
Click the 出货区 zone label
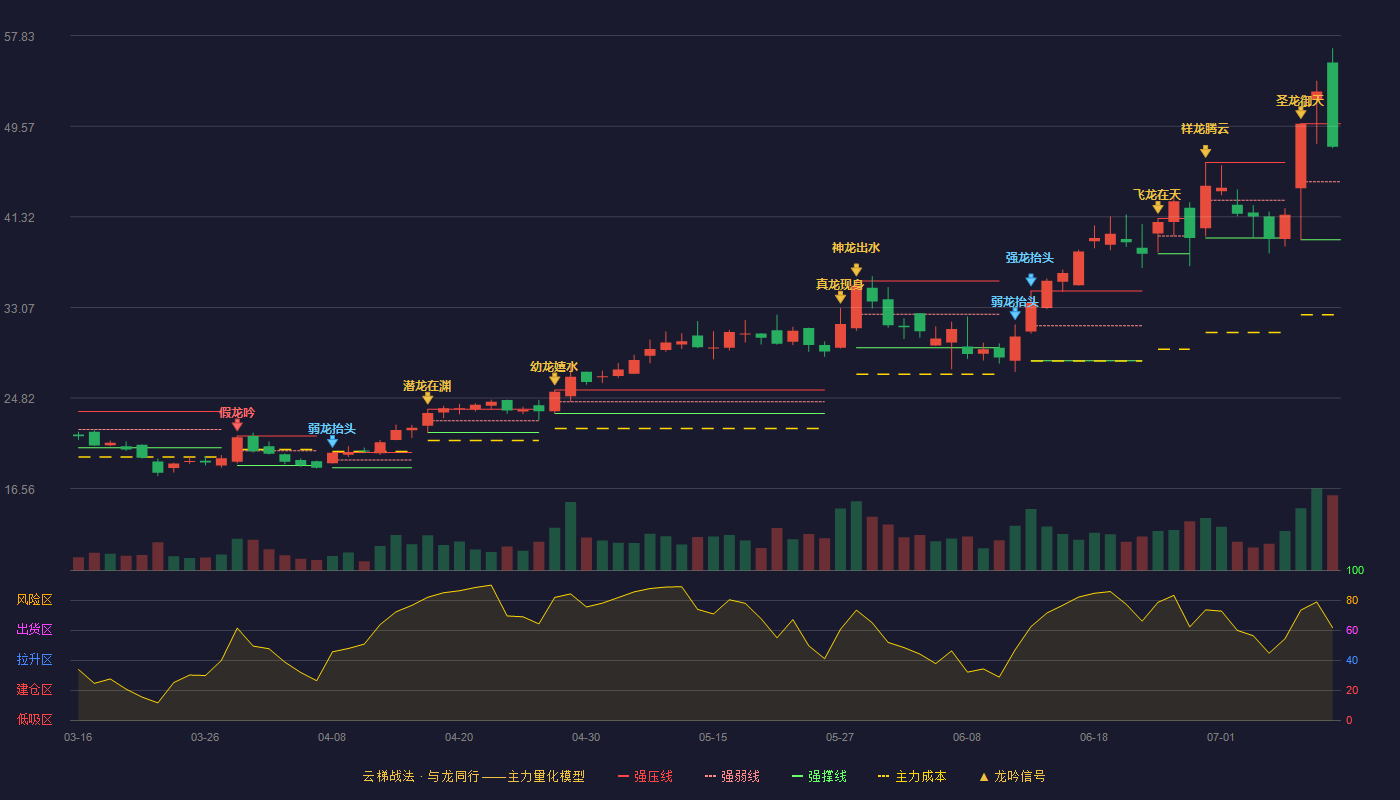(34, 630)
